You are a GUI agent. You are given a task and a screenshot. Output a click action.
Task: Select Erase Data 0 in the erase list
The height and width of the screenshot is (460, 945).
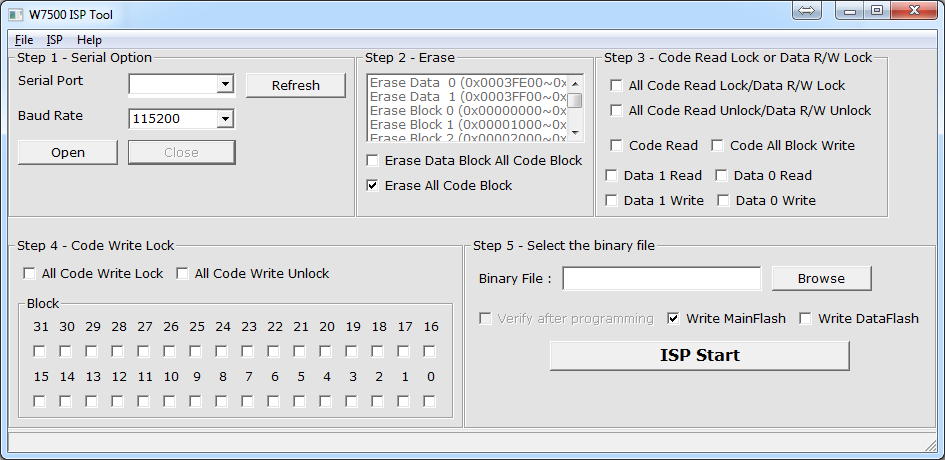(x=468, y=83)
